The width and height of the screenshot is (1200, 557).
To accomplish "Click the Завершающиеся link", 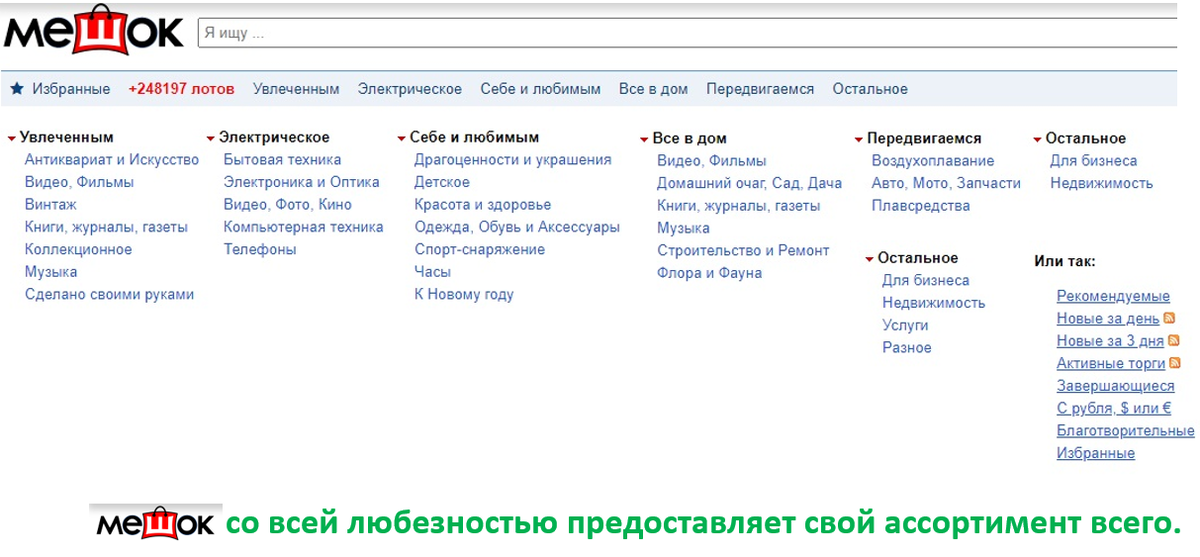I will pyautogui.click(x=1116, y=386).
